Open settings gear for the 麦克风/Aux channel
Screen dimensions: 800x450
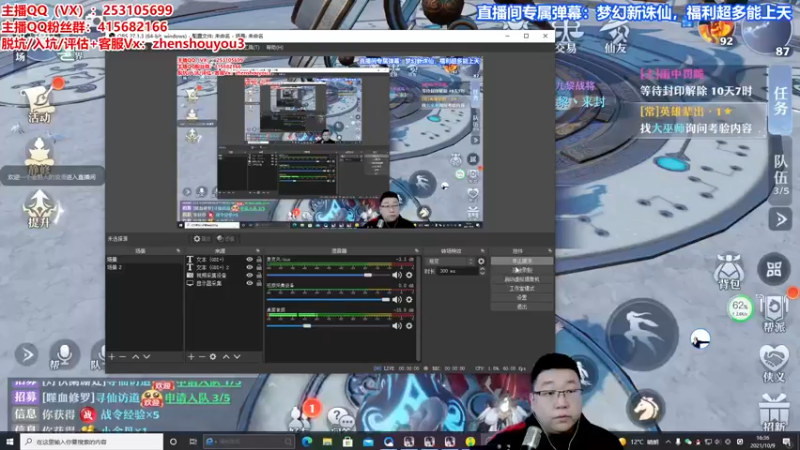pyautogui.click(x=409, y=275)
